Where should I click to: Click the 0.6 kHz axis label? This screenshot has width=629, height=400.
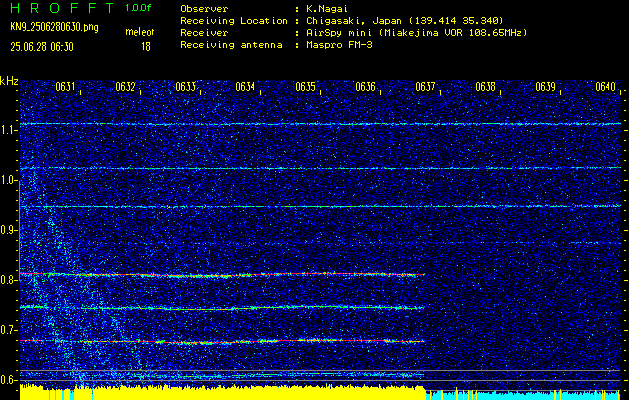click(8, 380)
